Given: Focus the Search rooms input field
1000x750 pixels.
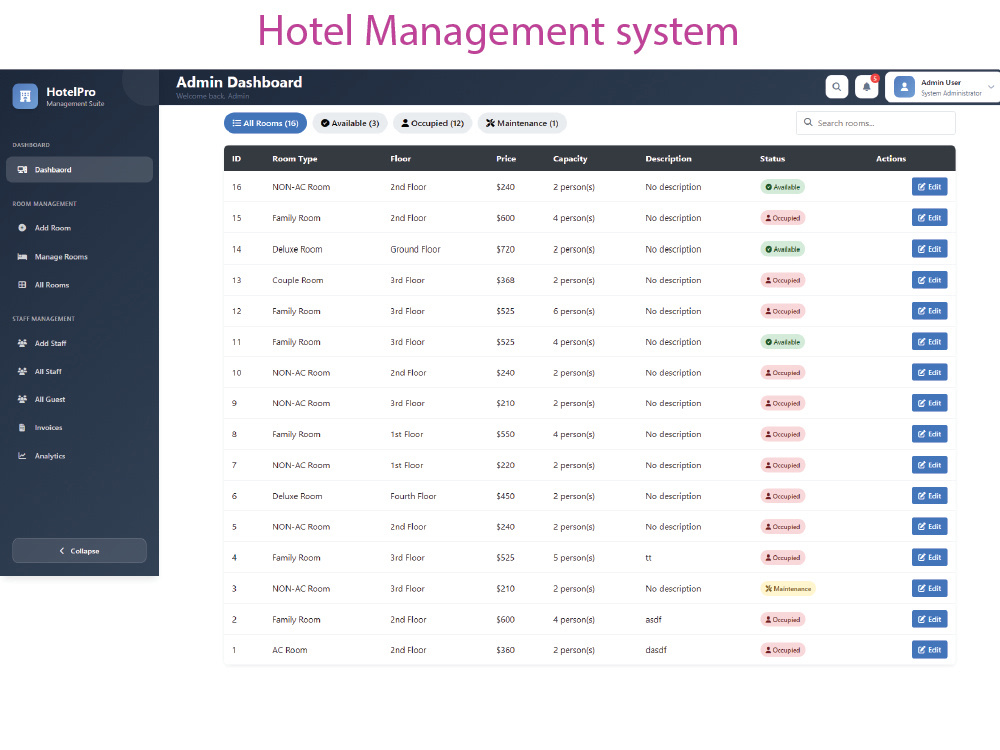Looking at the screenshot, I should (876, 123).
